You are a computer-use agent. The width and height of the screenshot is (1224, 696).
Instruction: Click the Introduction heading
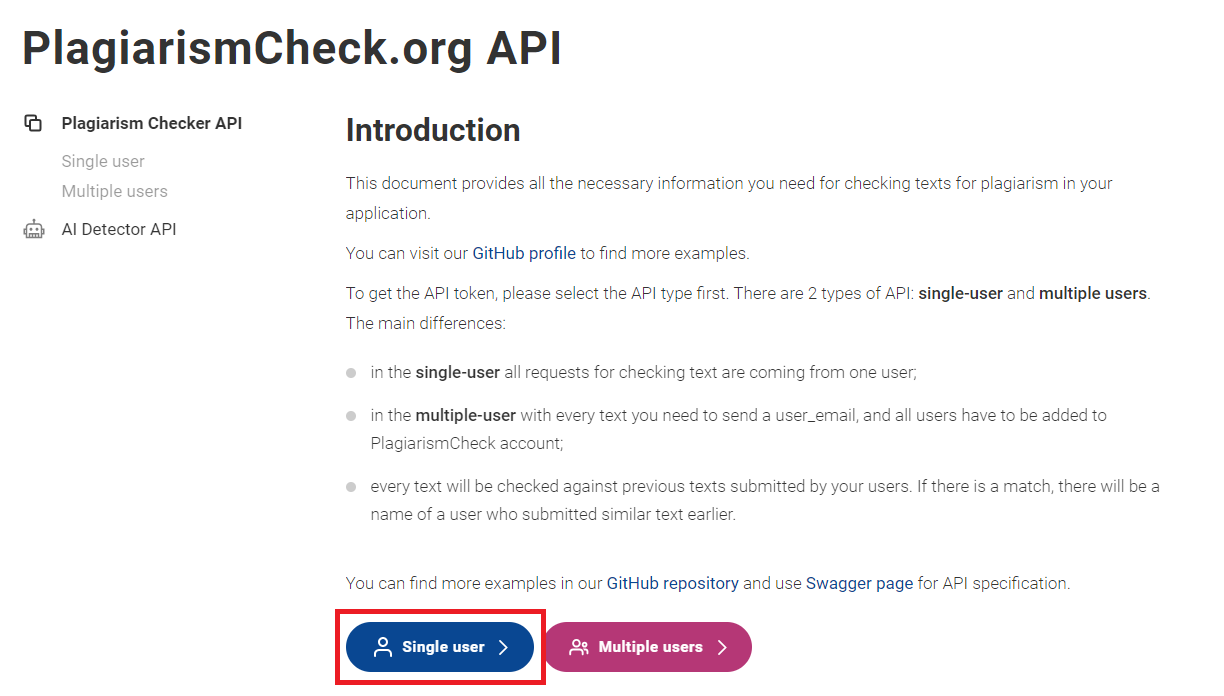(x=433, y=130)
